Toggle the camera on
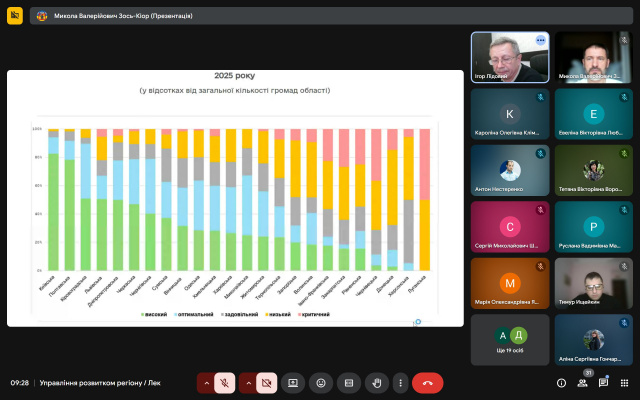This screenshot has width=640, height=400. [x=266, y=382]
